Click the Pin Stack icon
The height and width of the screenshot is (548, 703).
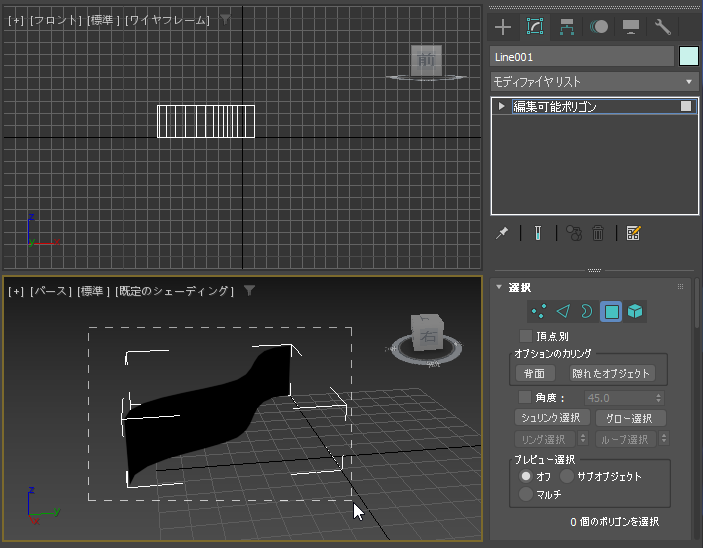pos(502,233)
